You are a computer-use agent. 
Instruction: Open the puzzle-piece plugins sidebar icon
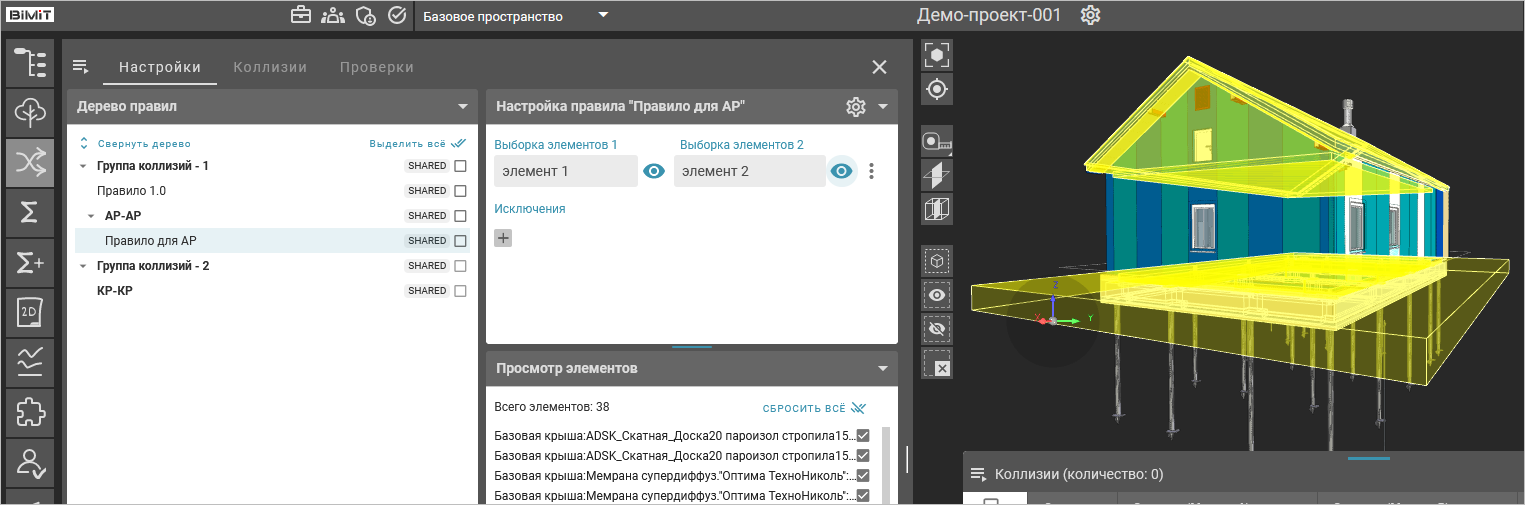(30, 413)
